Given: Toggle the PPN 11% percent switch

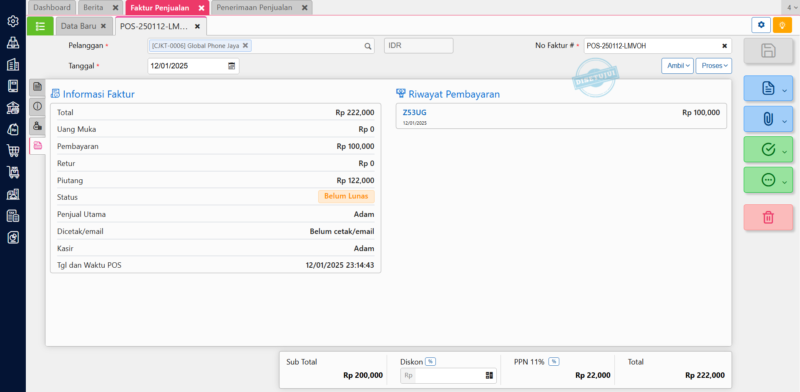Looking at the screenshot, I should pos(554,362).
